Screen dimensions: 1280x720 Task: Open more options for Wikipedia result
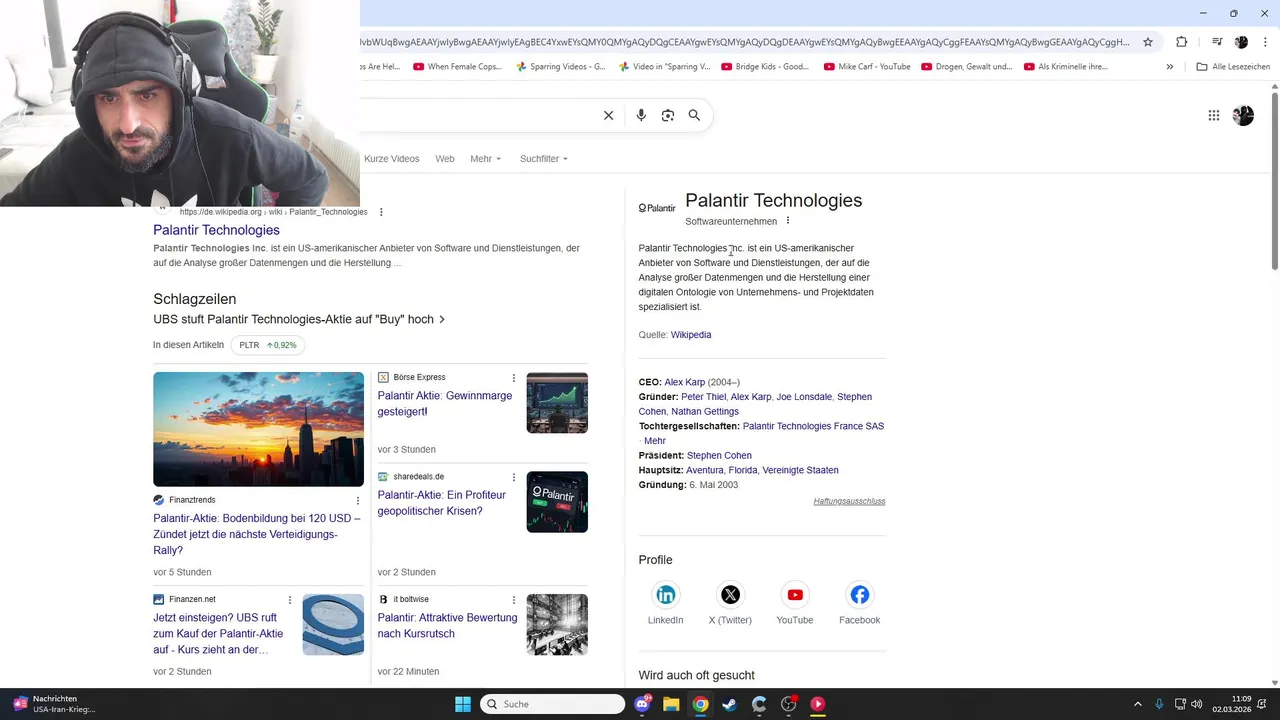pos(381,212)
